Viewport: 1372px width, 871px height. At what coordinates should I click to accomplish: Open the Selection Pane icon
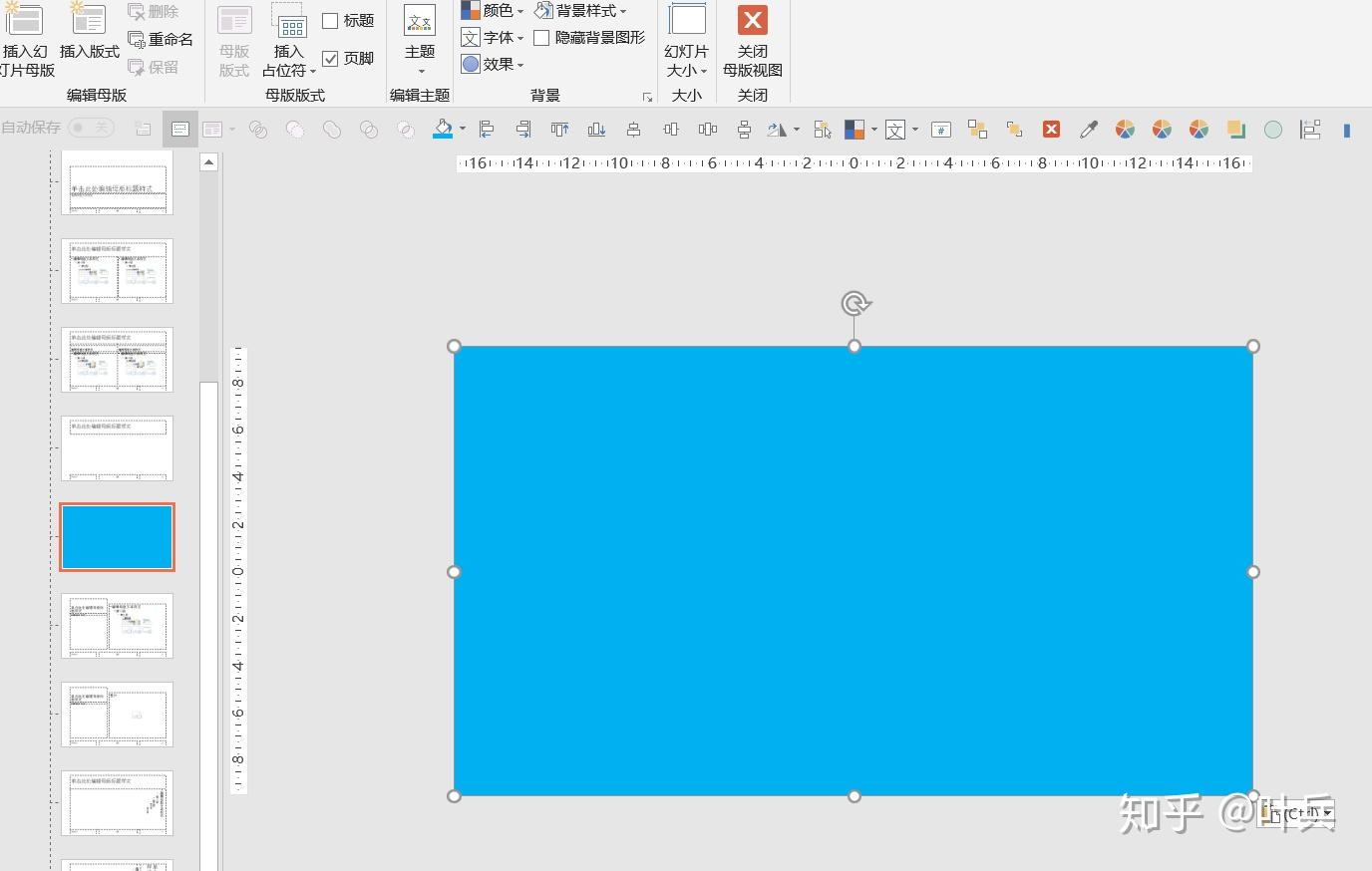point(823,130)
